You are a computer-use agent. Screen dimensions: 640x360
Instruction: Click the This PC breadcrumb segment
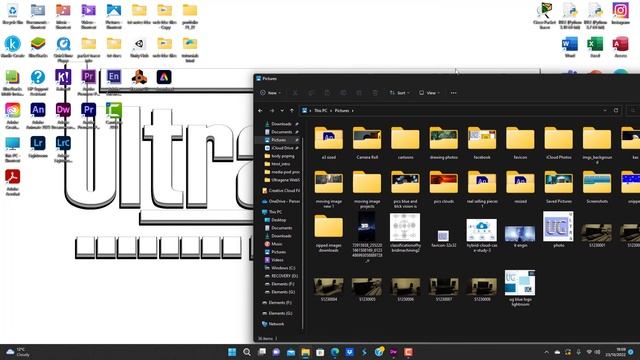321,111
